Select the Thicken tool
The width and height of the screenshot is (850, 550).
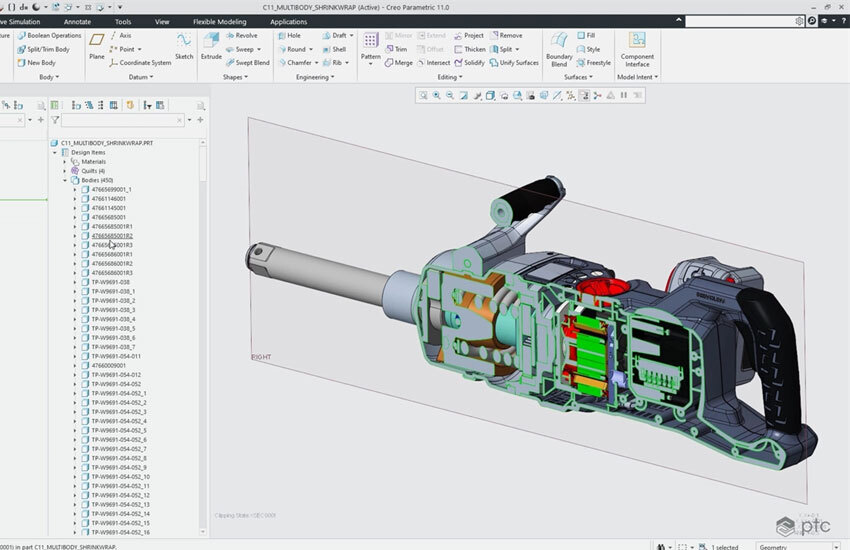[x=469, y=49]
